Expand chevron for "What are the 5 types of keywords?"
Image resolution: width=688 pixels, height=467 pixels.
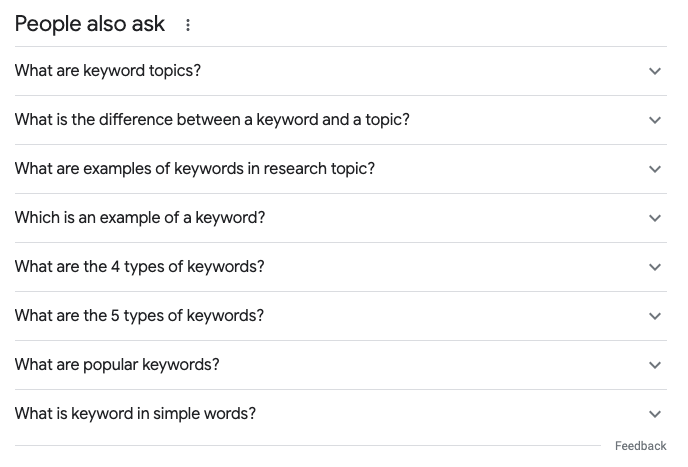655,316
